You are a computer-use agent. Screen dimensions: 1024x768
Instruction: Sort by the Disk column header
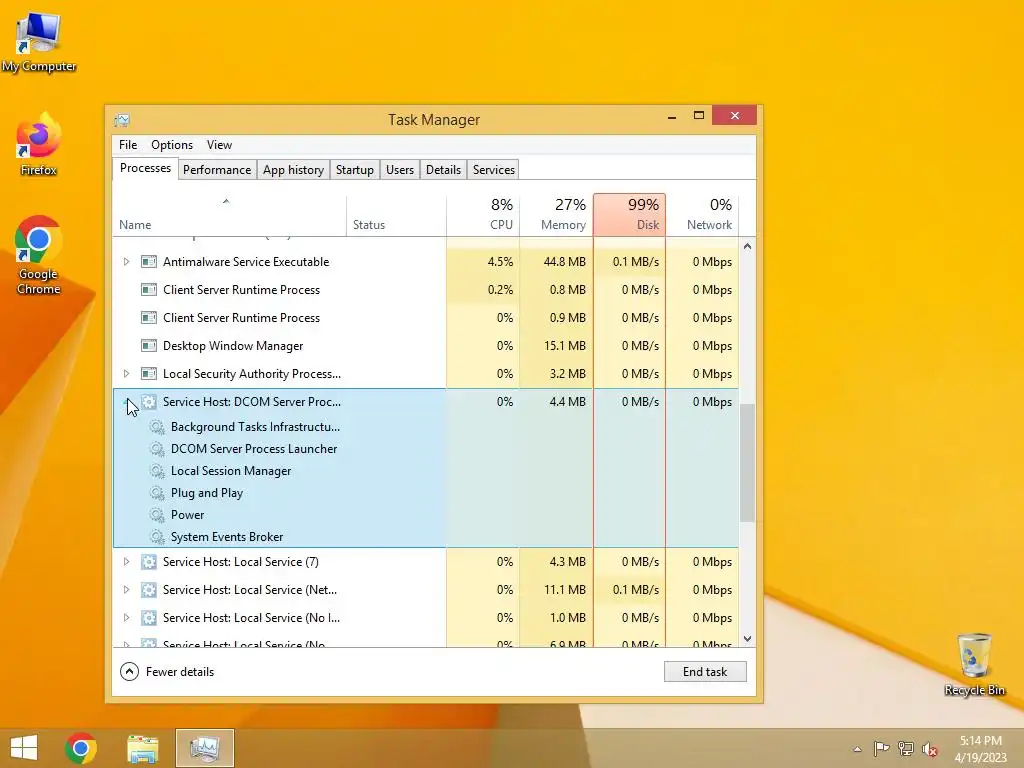(630, 215)
